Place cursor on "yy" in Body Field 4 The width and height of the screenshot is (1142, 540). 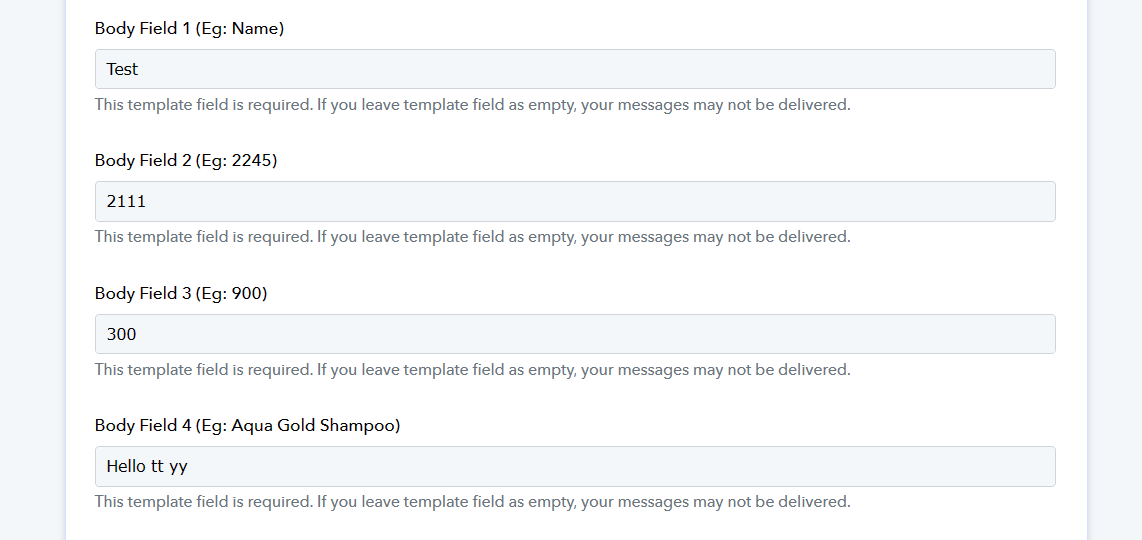(x=178, y=468)
